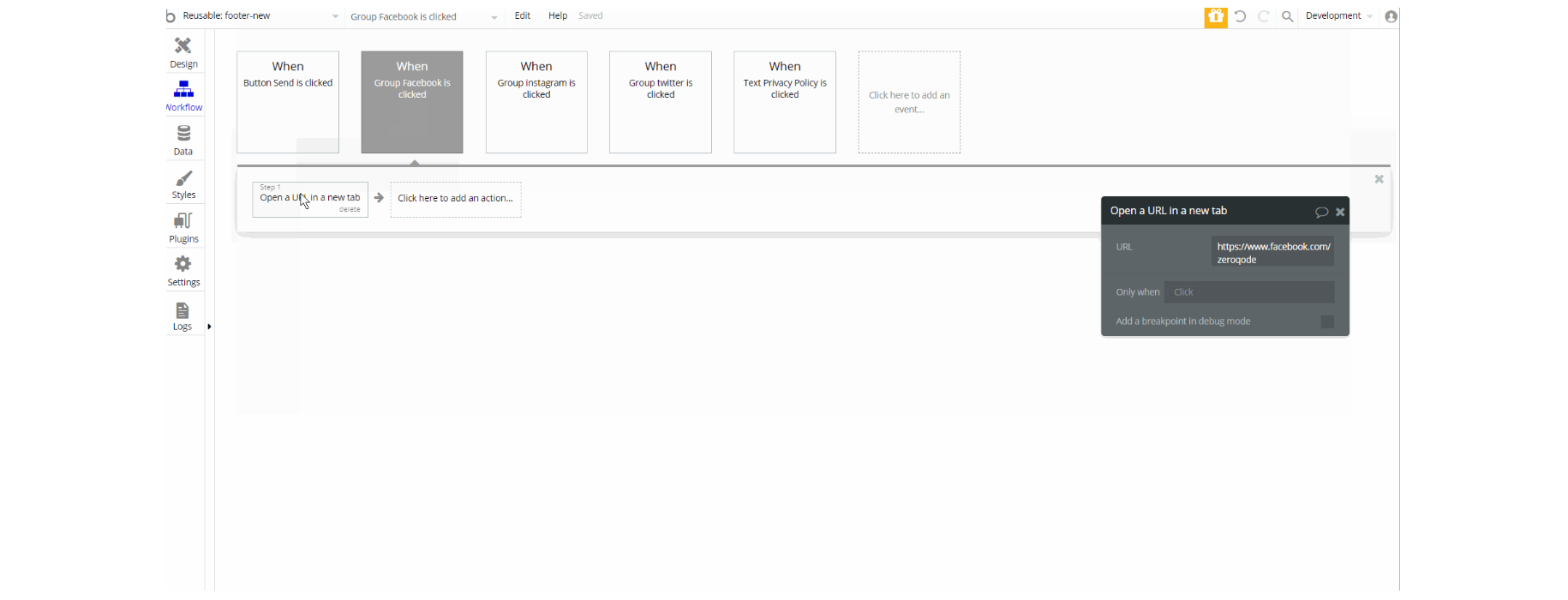Select the Group instagram is clicked event
Screen dimensions: 1568x600
click(536, 102)
